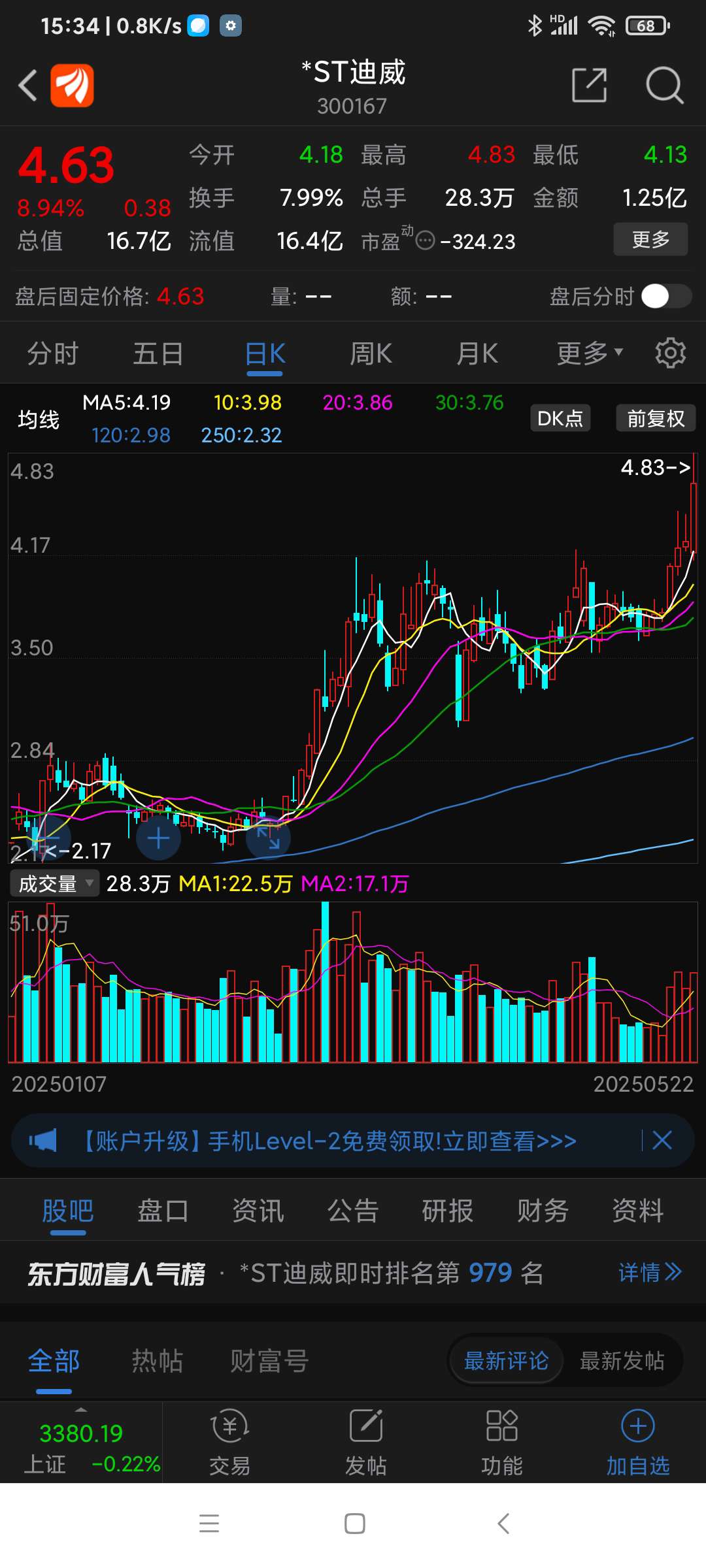The height and width of the screenshot is (1568, 706).
Task: Tap the MA5:4.19 value
Action: pyautogui.click(x=126, y=402)
